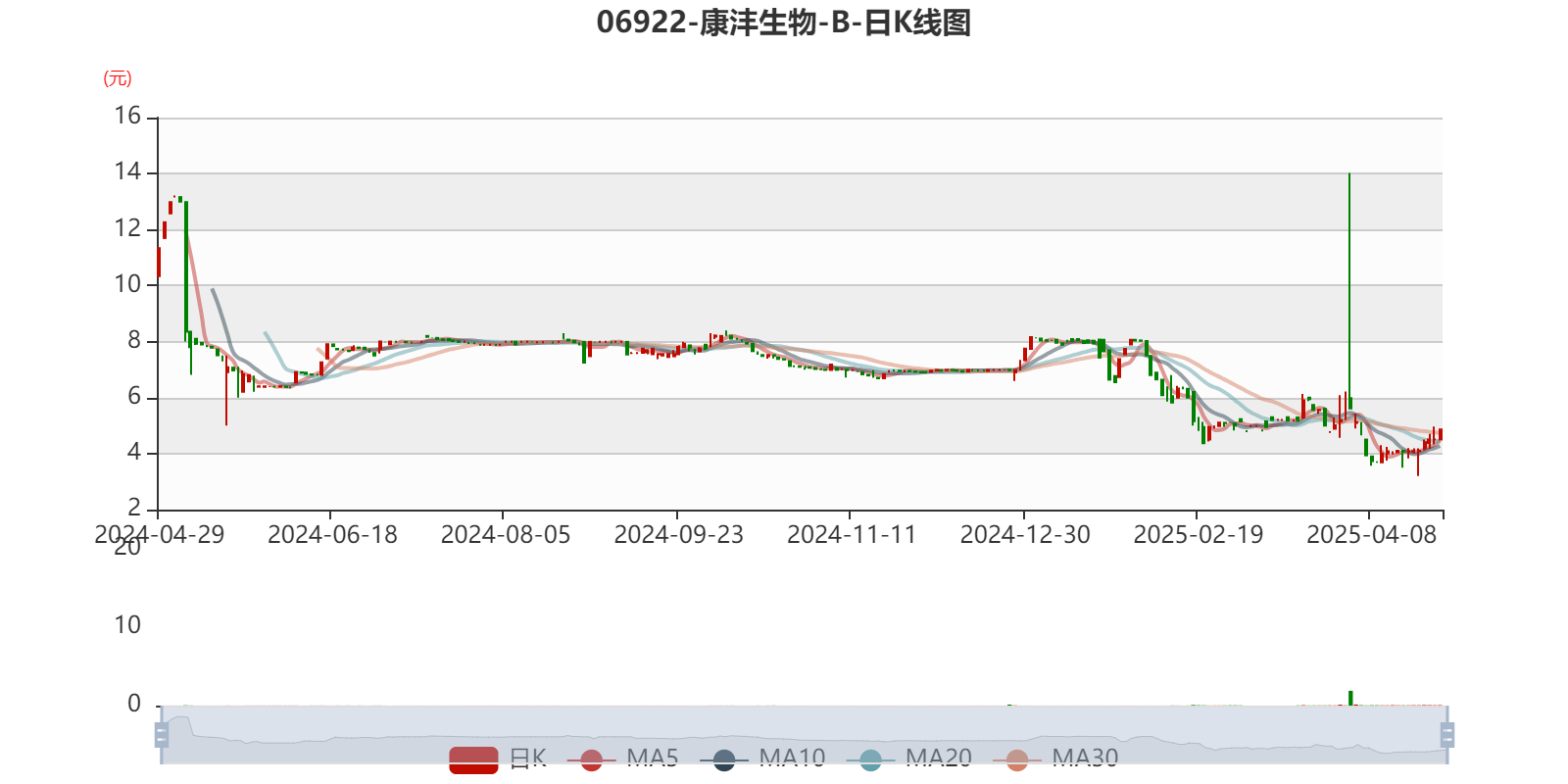The image size is (1568, 784).
Task: Click the 2025-02-19 date axis label
Action: 1199,534
